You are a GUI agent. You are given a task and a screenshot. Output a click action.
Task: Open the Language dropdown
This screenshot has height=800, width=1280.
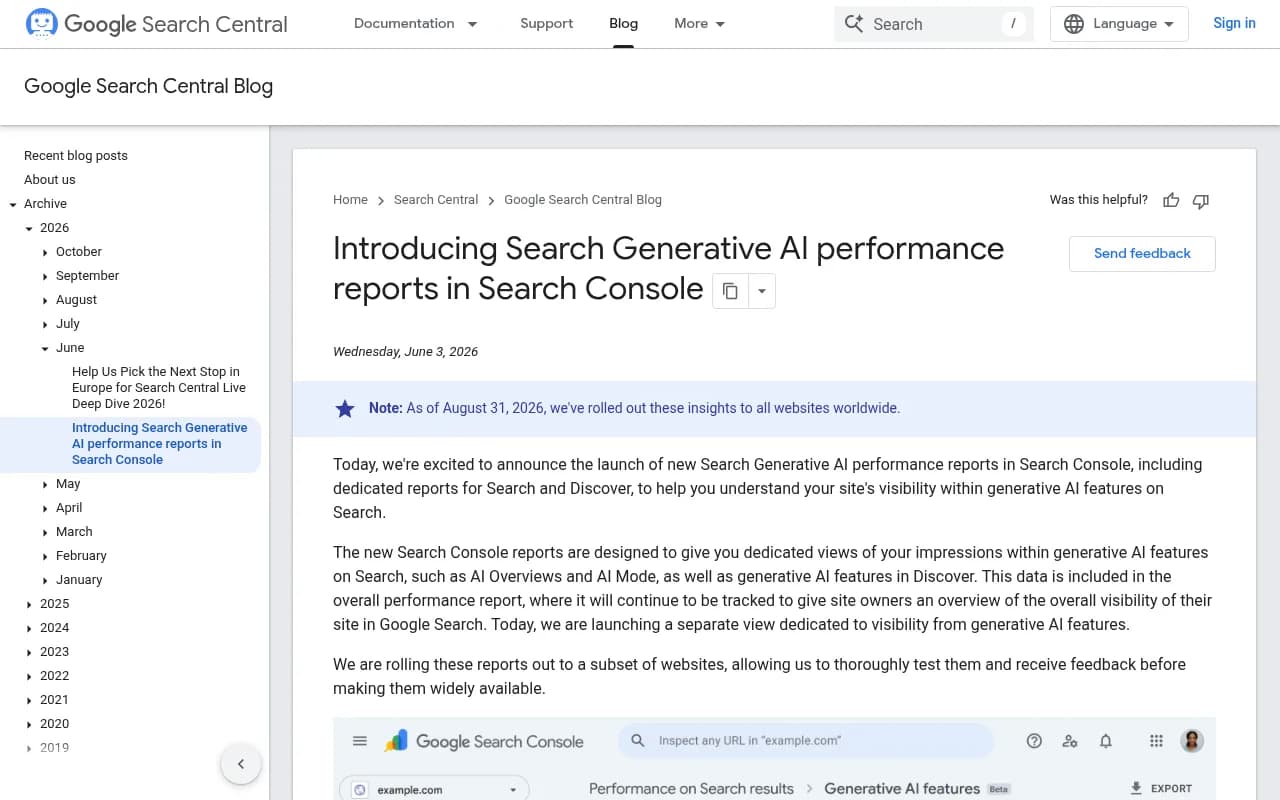tap(1119, 24)
